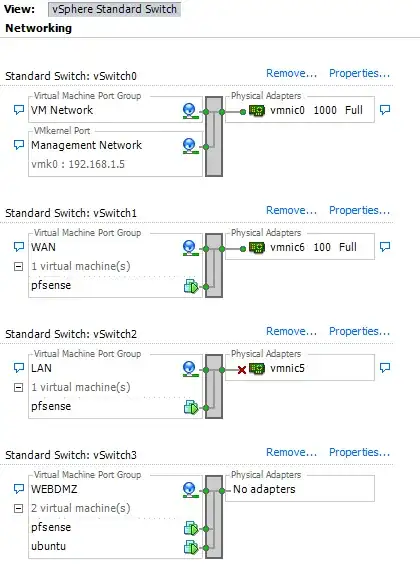Viewport: 420px width, 588px height.
Task: Click the LAN port group info bubble
Action: click(x=19, y=368)
